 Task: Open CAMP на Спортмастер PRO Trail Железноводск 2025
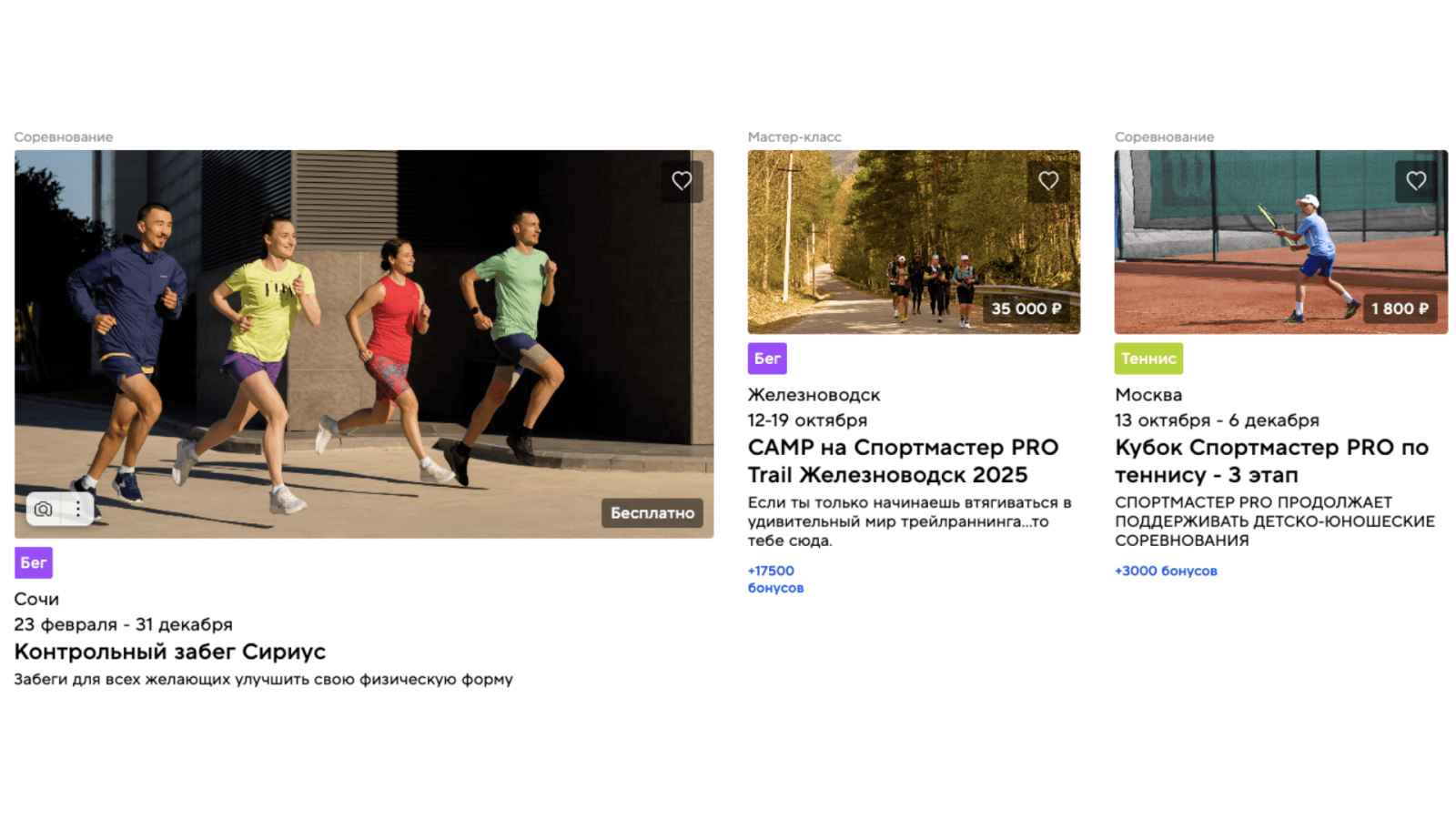point(903,461)
